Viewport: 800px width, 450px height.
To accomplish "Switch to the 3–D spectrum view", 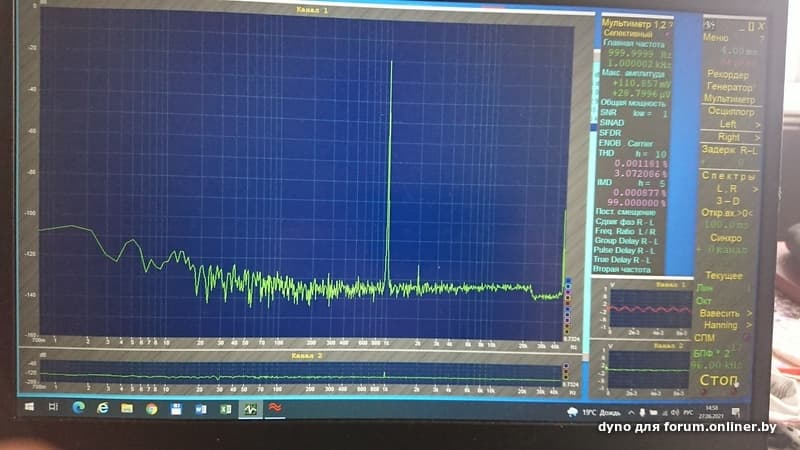I will coord(727,201).
